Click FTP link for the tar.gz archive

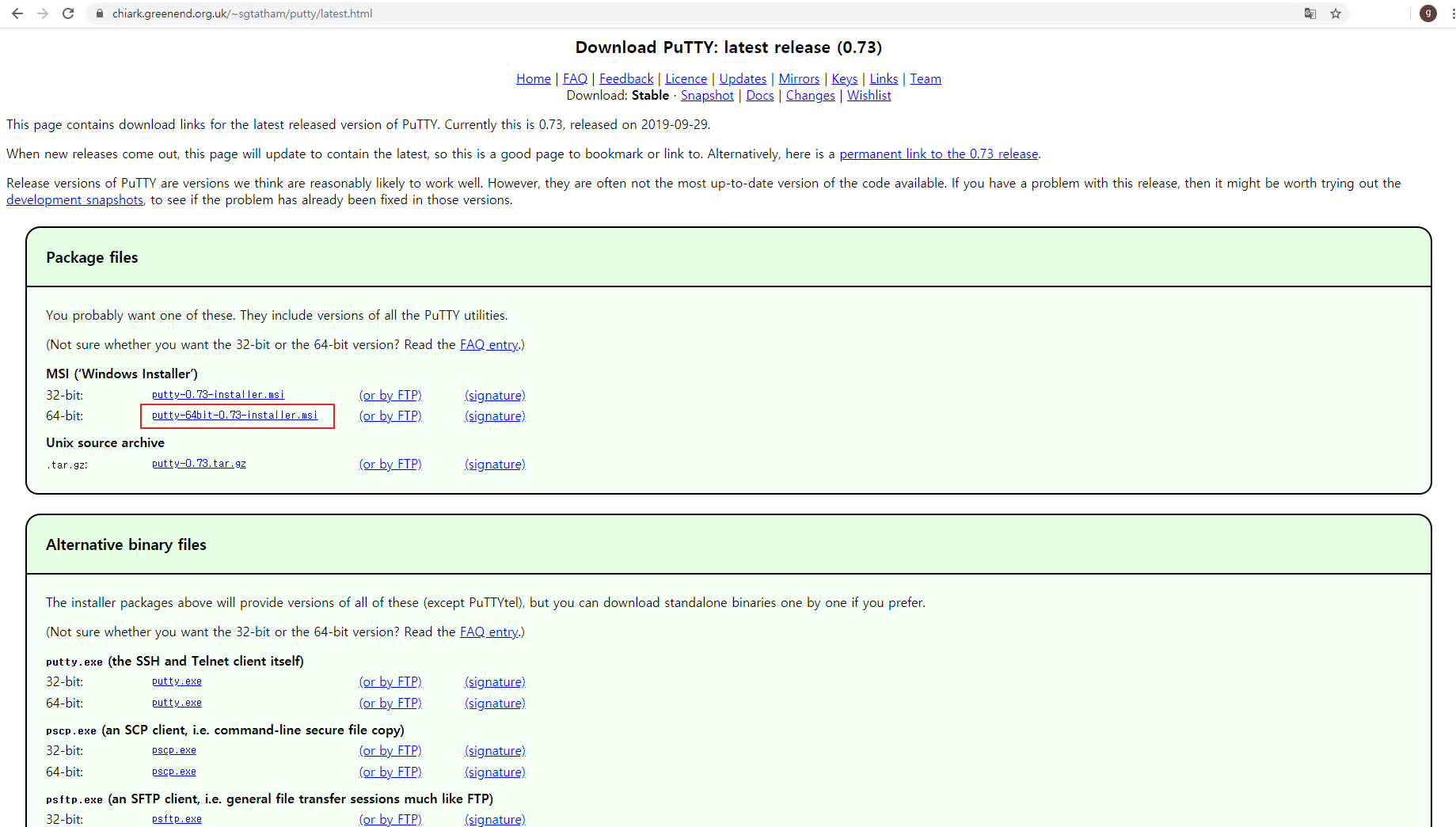[x=390, y=464]
